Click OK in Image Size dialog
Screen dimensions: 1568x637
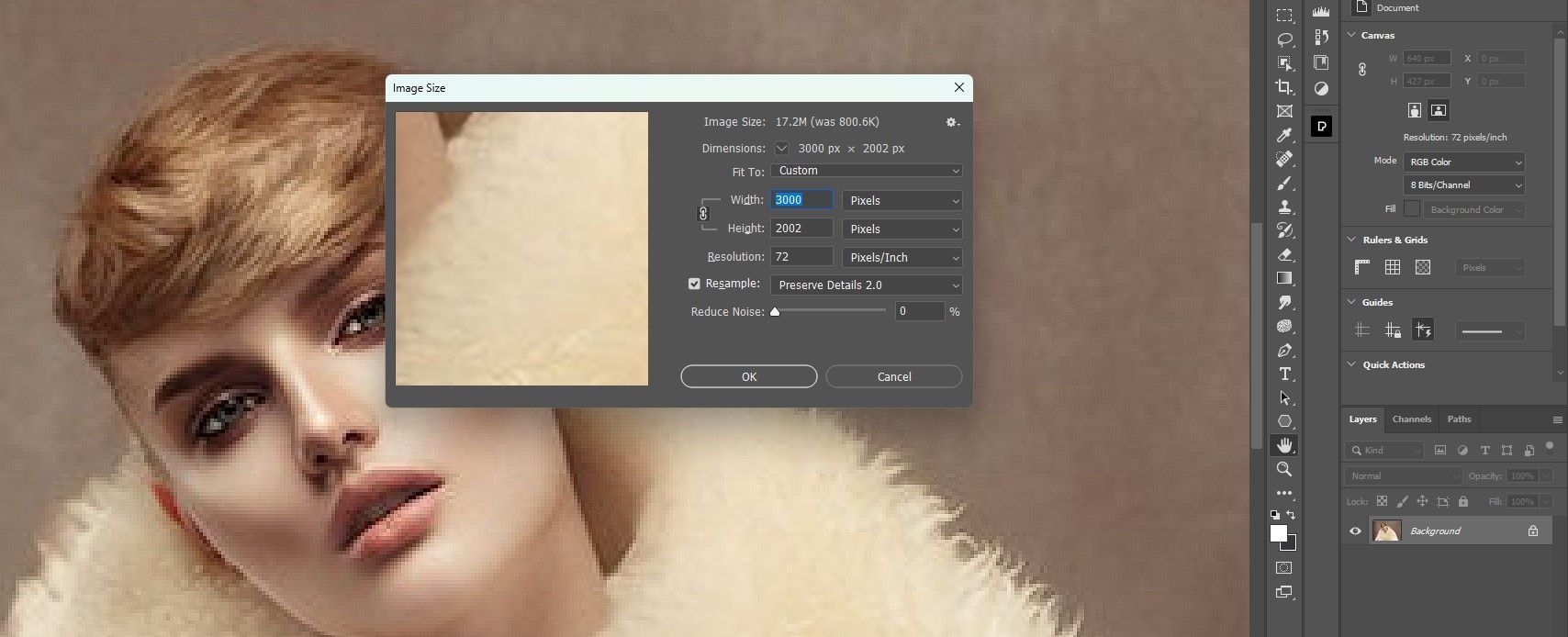(x=749, y=376)
